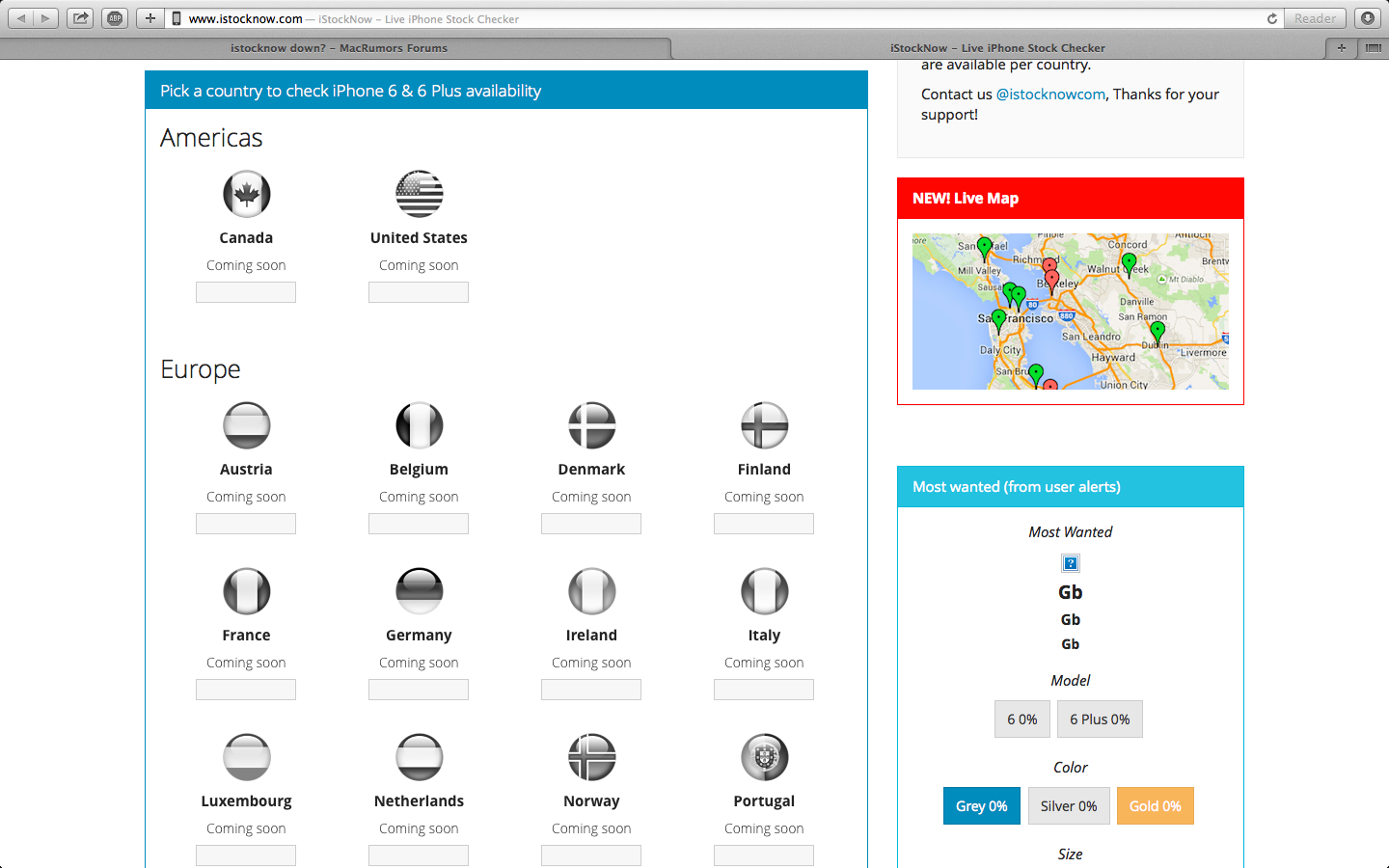Open the Share button in Safari toolbar
Image resolution: width=1389 pixels, height=868 pixels.
(x=80, y=18)
